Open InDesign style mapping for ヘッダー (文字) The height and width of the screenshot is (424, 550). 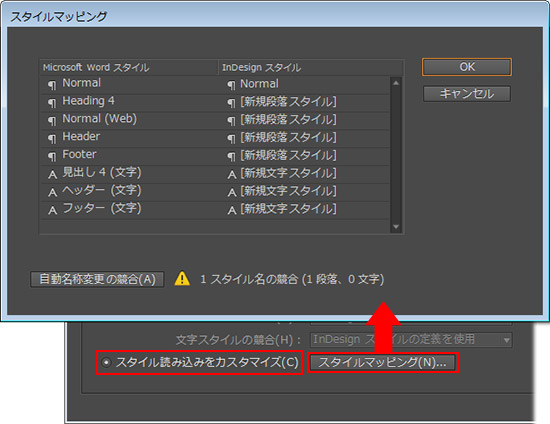tap(304, 191)
